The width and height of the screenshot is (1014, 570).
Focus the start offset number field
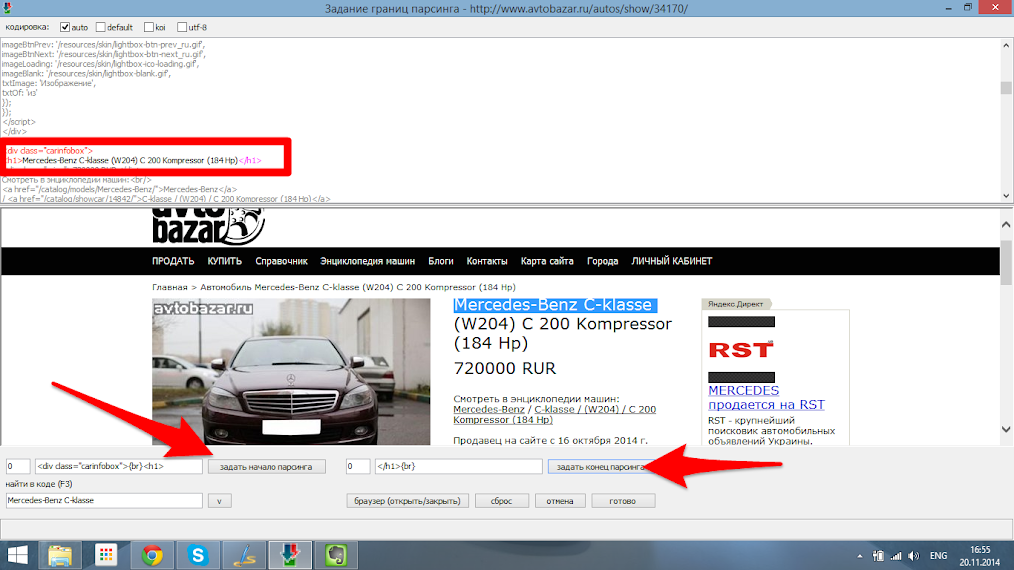tap(18, 466)
